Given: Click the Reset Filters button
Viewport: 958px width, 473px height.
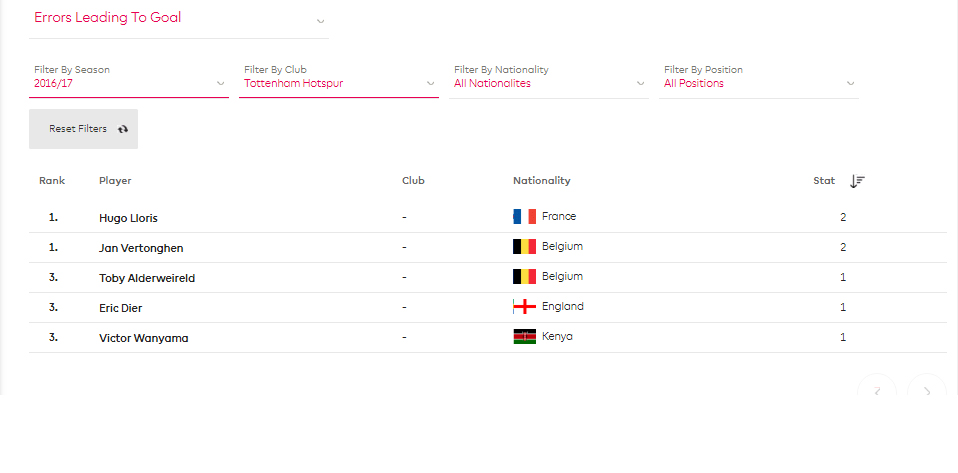Looking at the screenshot, I should 83,129.
